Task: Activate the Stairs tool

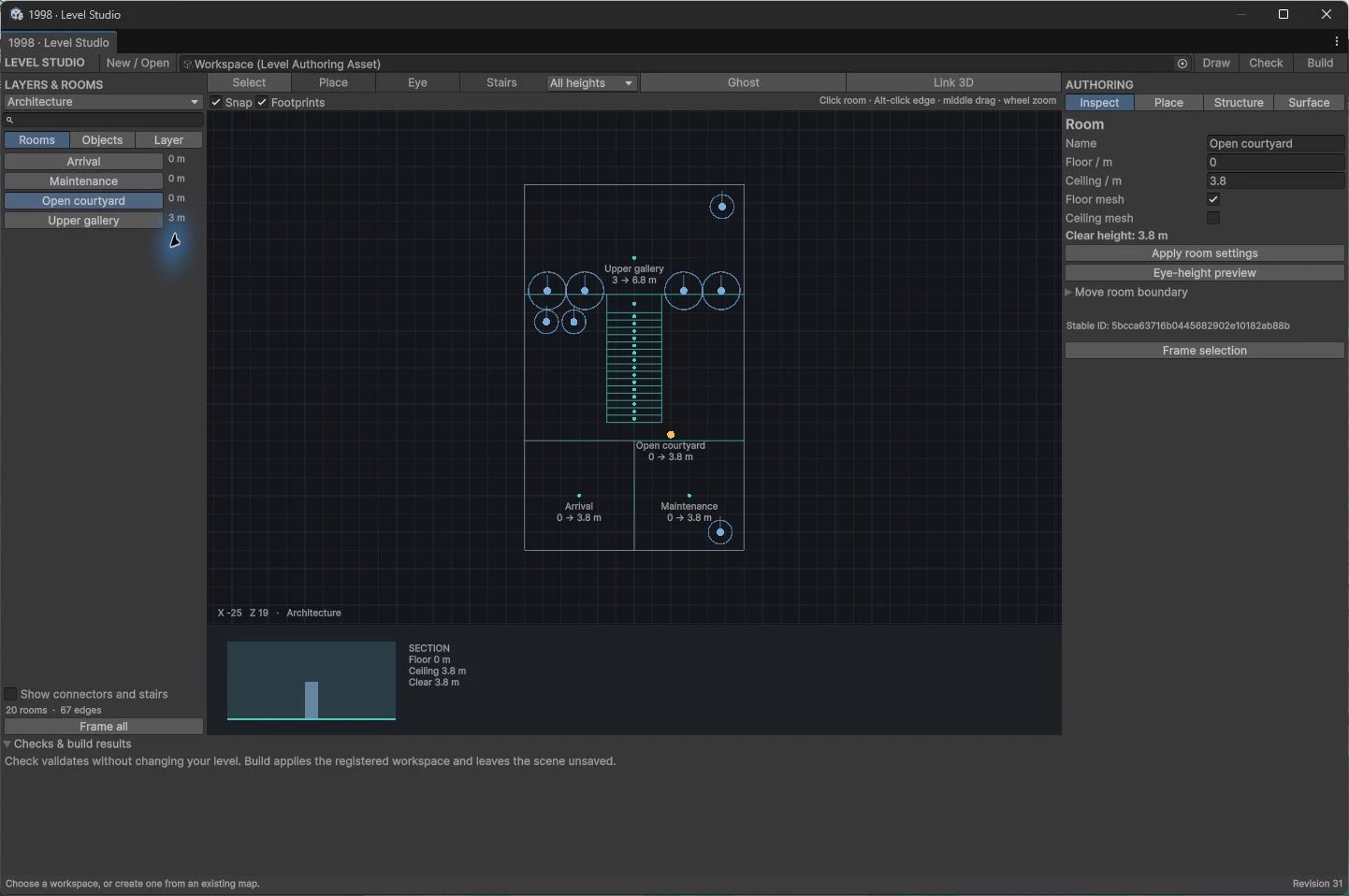Action: click(501, 82)
